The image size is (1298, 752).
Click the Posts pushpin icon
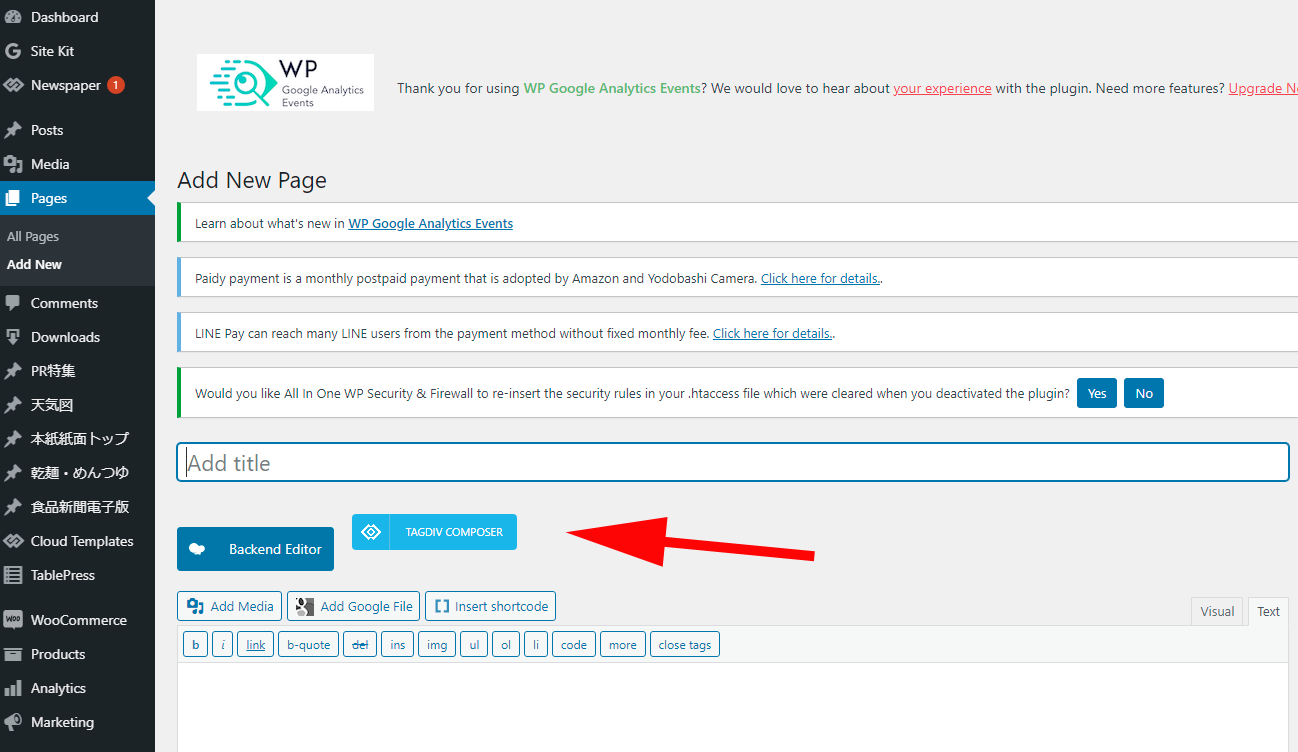[13, 130]
